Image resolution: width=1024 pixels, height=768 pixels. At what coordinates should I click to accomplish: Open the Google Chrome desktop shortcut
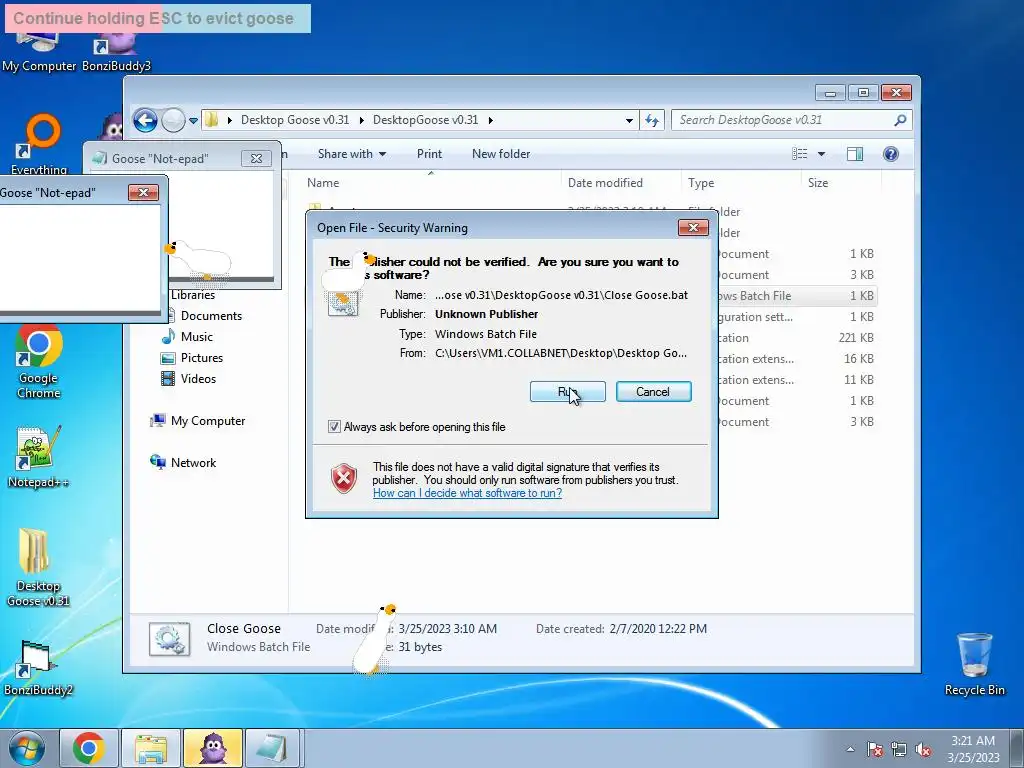[39, 362]
